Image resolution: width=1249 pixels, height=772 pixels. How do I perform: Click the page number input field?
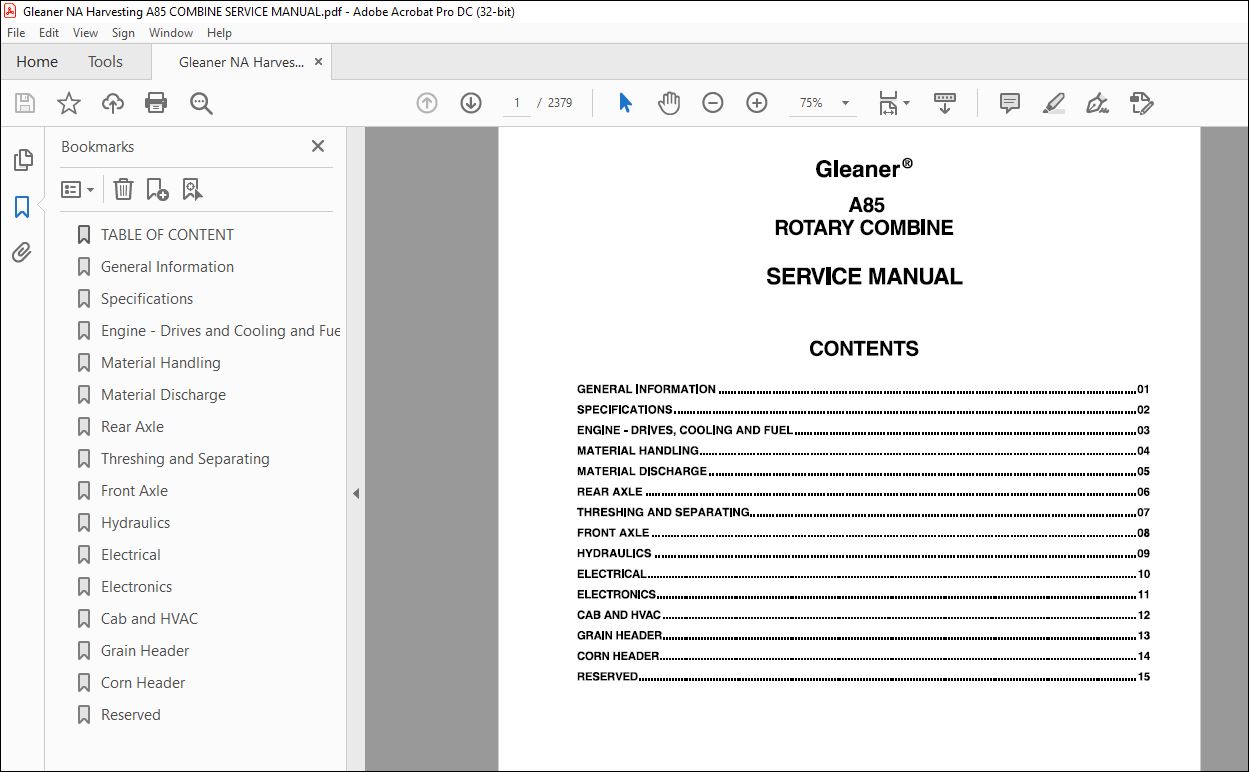[517, 103]
